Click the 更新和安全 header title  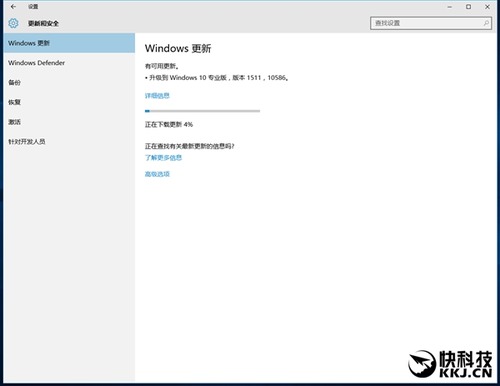pyautogui.click(x=43, y=23)
